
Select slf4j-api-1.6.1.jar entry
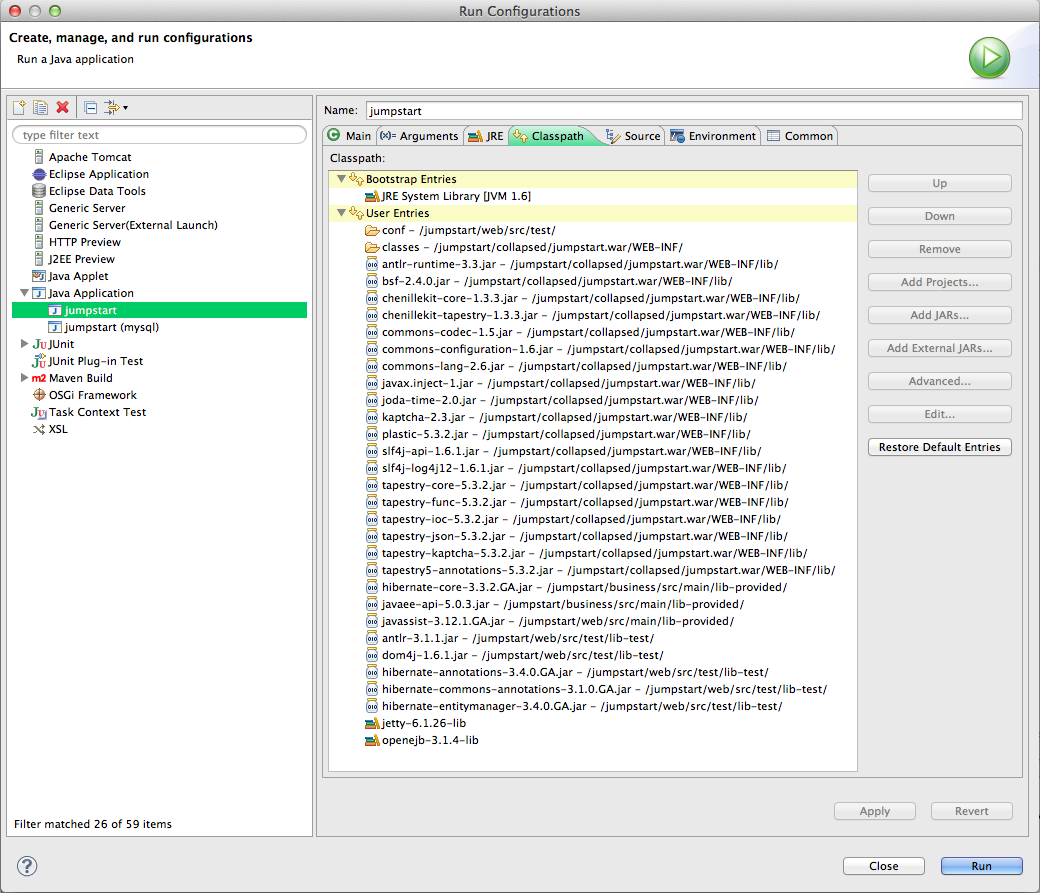tap(563, 451)
